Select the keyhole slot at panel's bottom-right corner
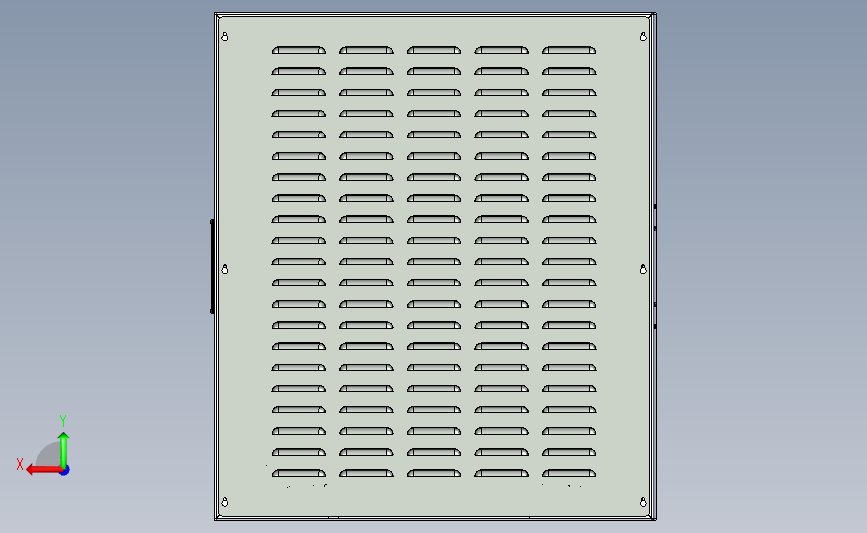This screenshot has height=533, width=867. tap(643, 502)
